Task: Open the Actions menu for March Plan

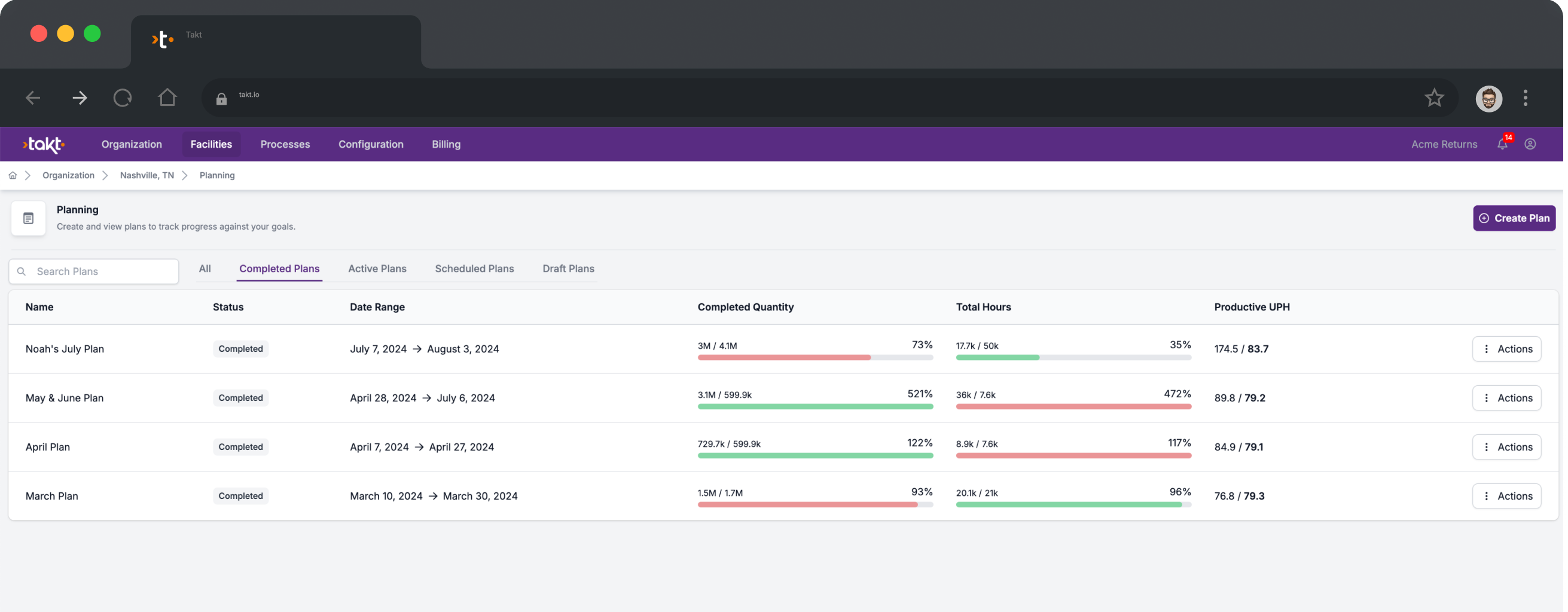Action: pyautogui.click(x=1506, y=496)
